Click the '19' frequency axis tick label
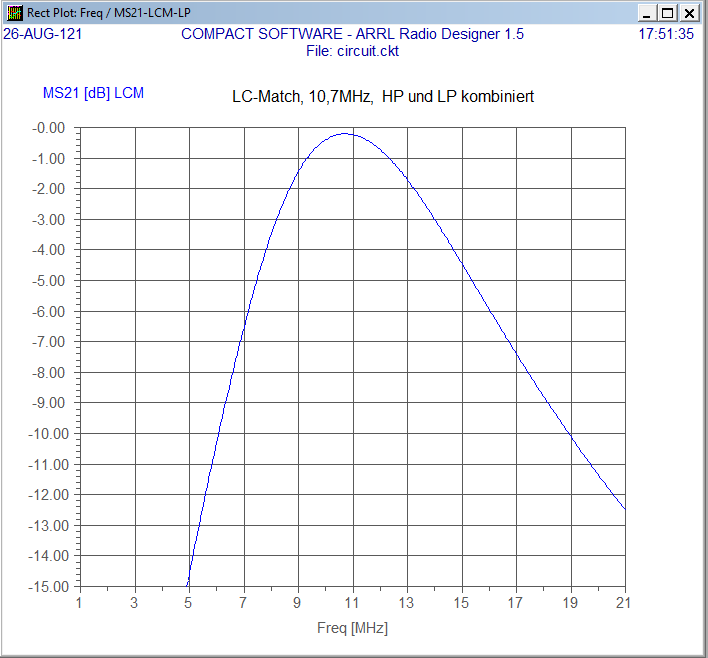Screen dimensions: 708x658 (x=570, y=603)
